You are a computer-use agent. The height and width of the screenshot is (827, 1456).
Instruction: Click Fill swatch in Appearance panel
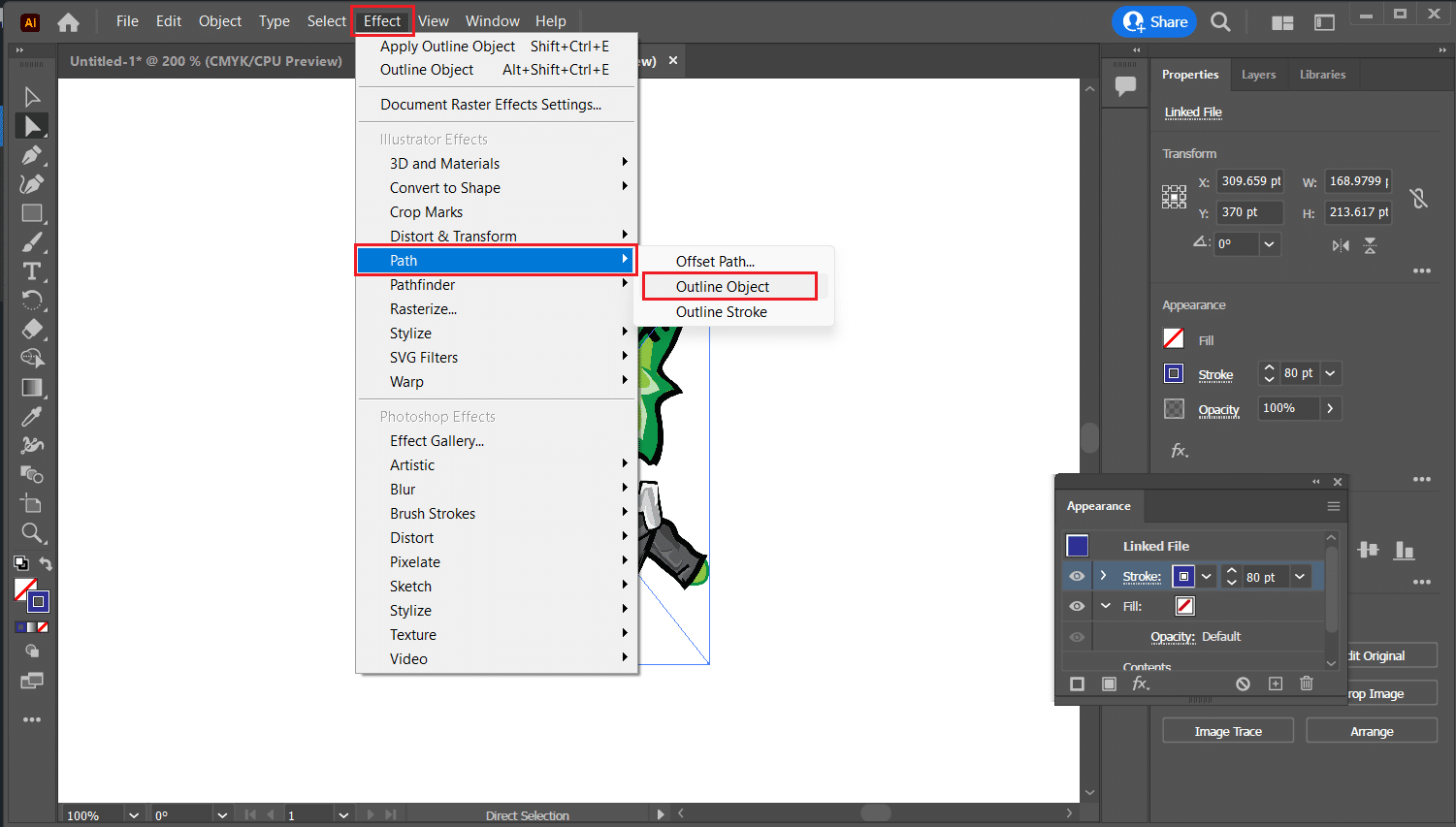[1184, 606]
